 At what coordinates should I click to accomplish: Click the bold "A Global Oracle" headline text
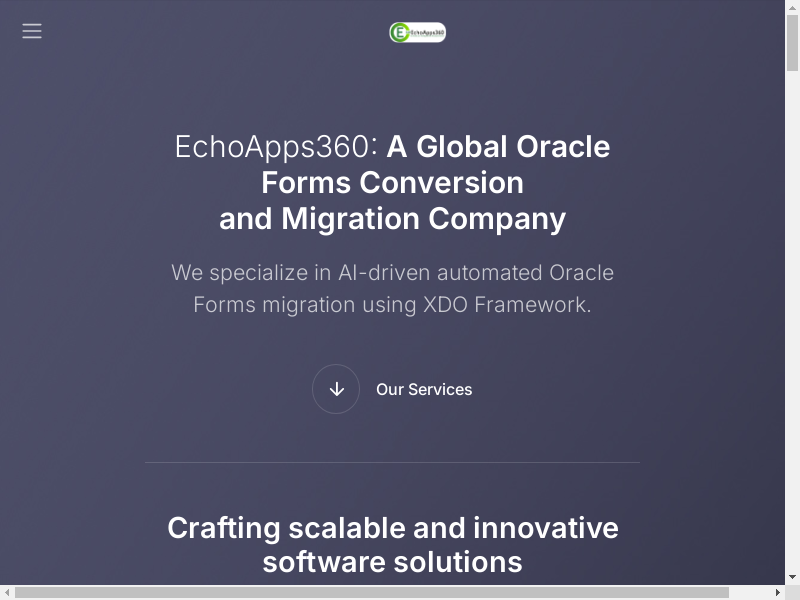(x=498, y=147)
